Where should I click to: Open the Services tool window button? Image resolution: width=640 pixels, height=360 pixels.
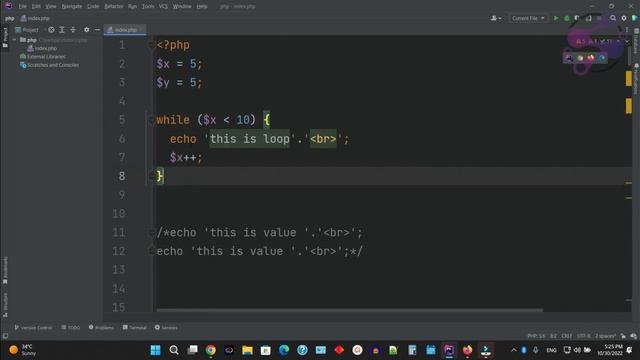tap(166, 328)
